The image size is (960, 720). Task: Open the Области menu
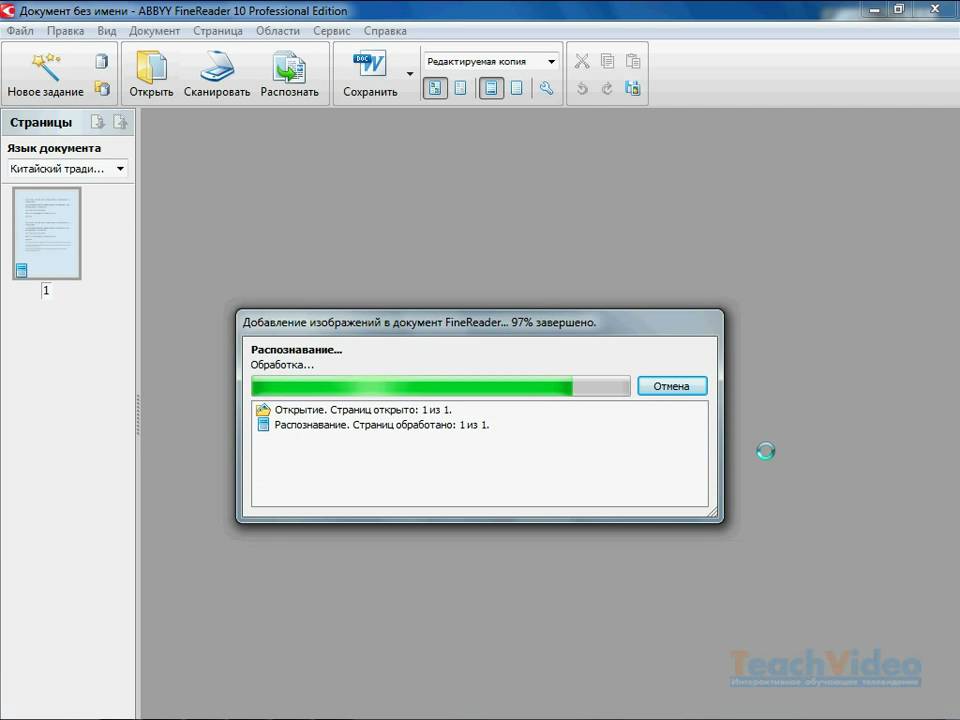pos(278,31)
